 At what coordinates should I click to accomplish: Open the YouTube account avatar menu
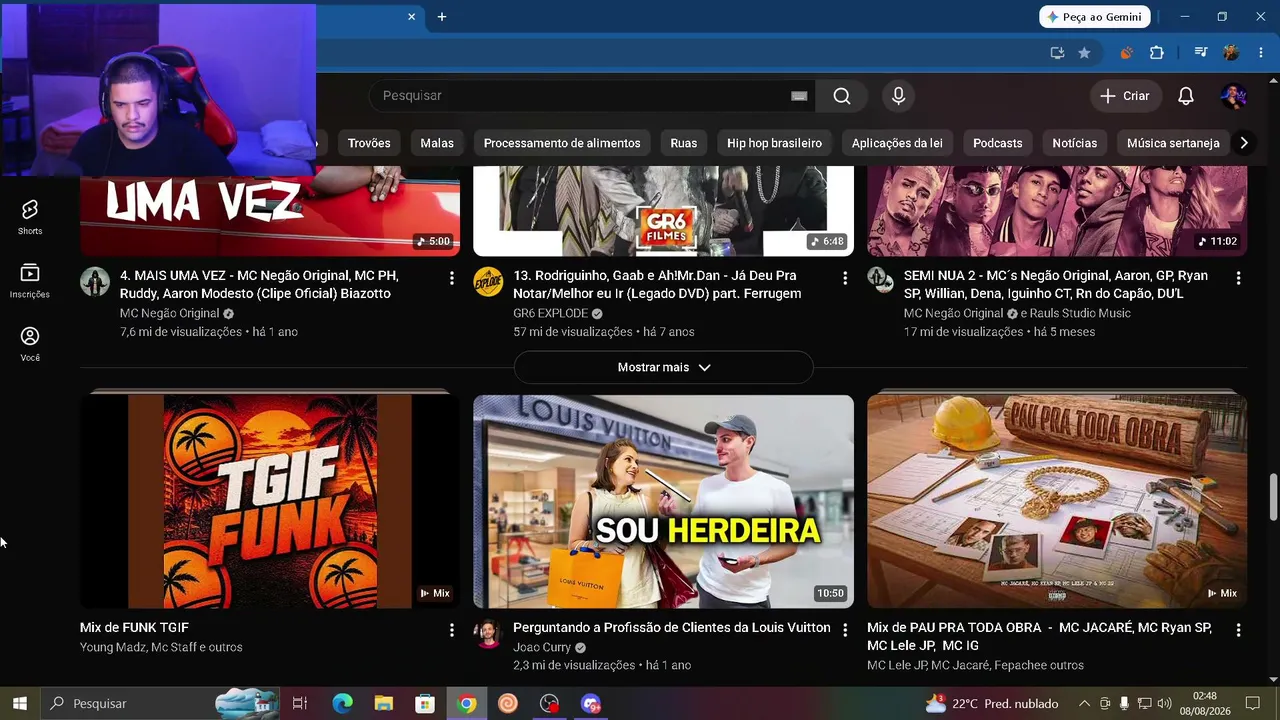coord(1233,96)
